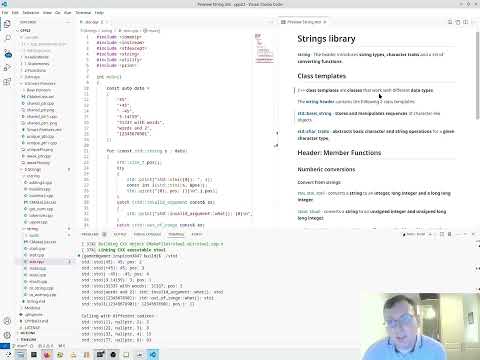Split the terminal using the split icon
Viewport: 480px width, 360px height.
pyautogui.click(x=442, y=234)
